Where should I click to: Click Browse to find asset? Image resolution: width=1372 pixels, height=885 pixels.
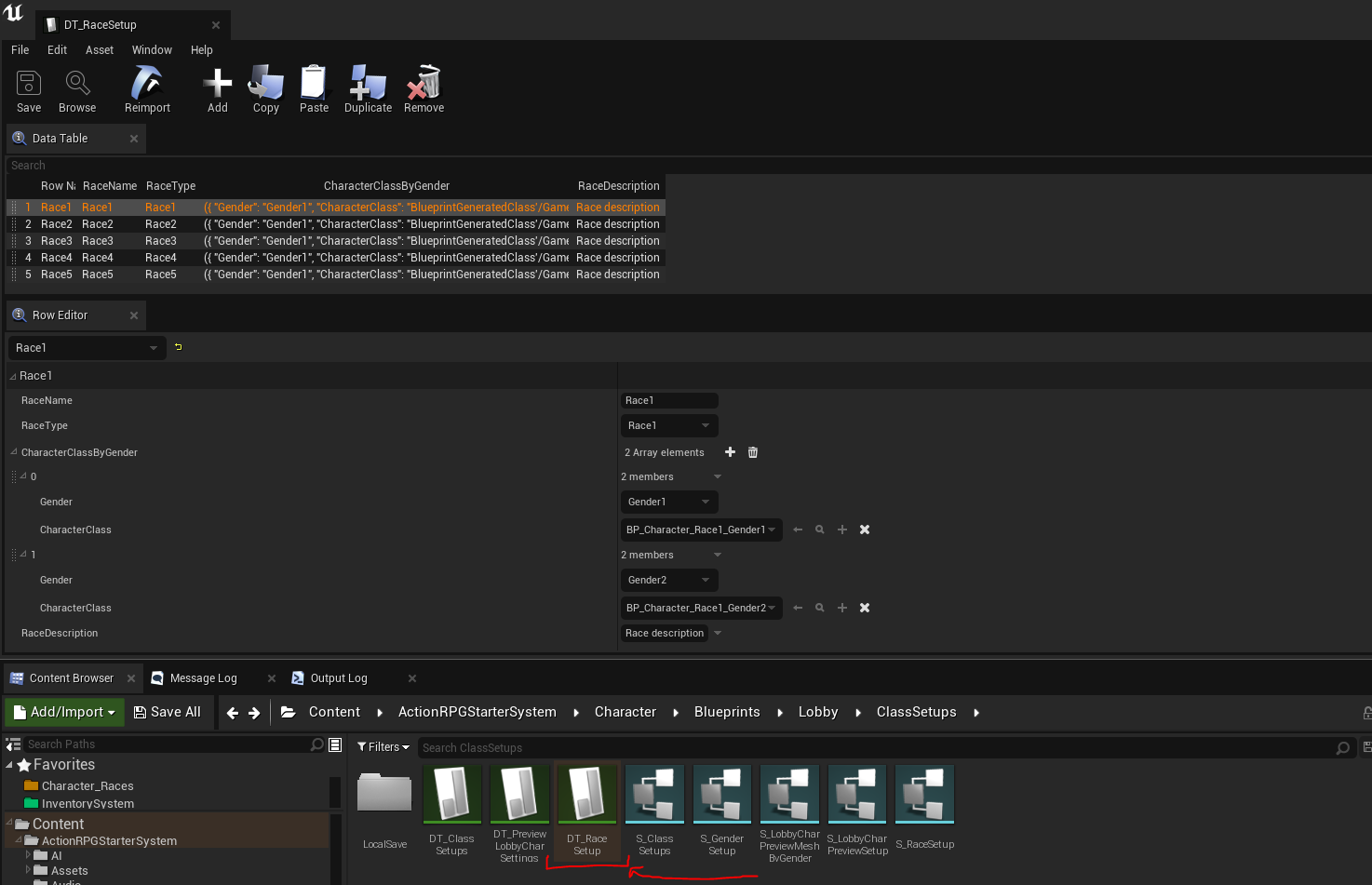77,90
